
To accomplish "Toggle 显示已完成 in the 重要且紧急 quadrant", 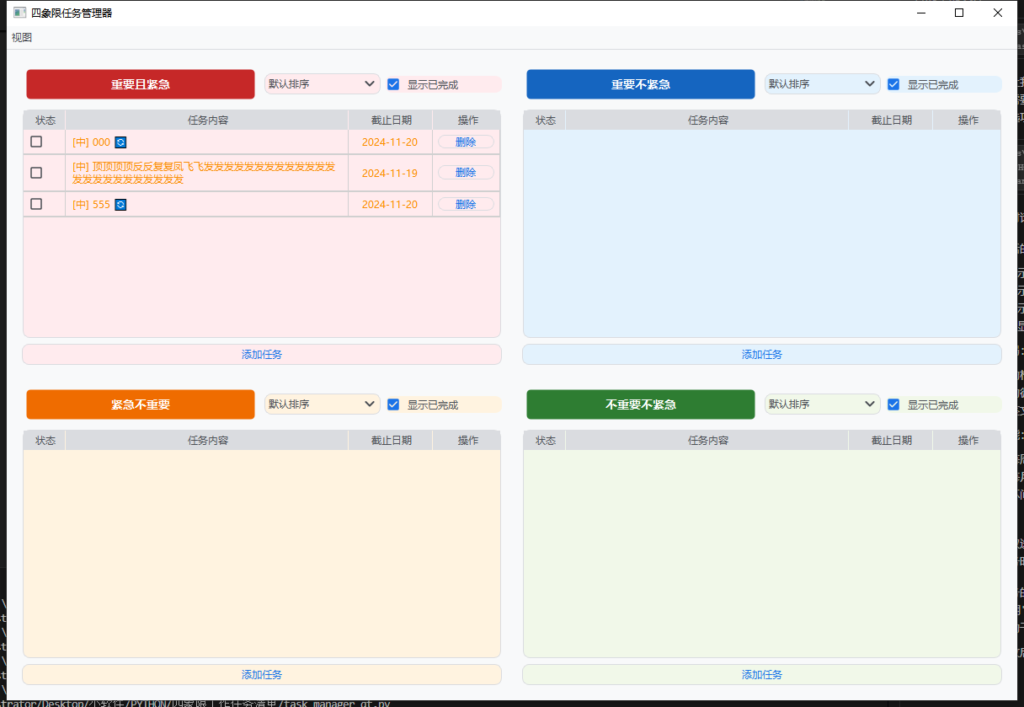I will pos(393,84).
